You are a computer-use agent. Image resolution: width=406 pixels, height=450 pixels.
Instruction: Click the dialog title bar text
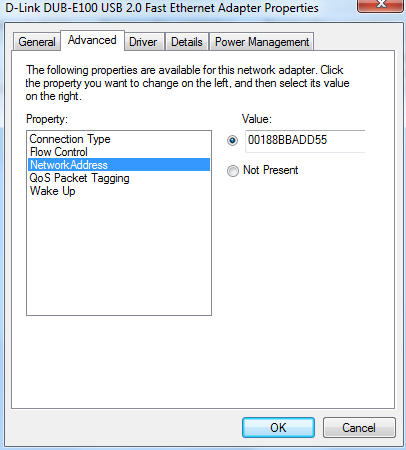coord(162,8)
